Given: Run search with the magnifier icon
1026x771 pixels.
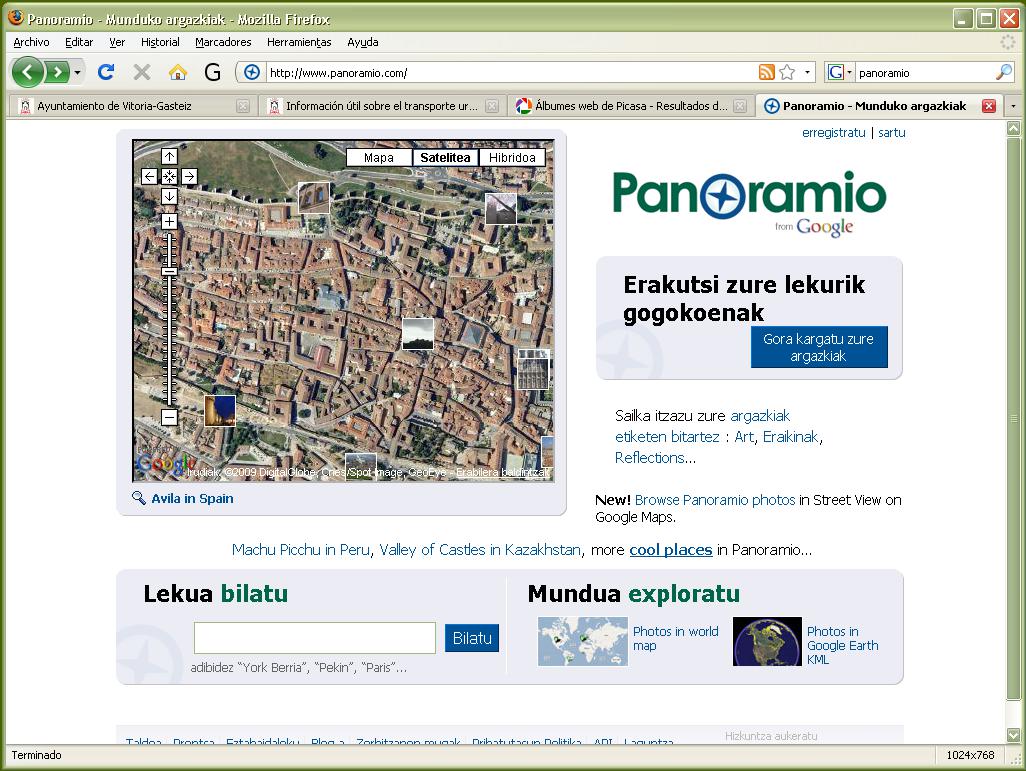Looking at the screenshot, I should pos(1004,72).
